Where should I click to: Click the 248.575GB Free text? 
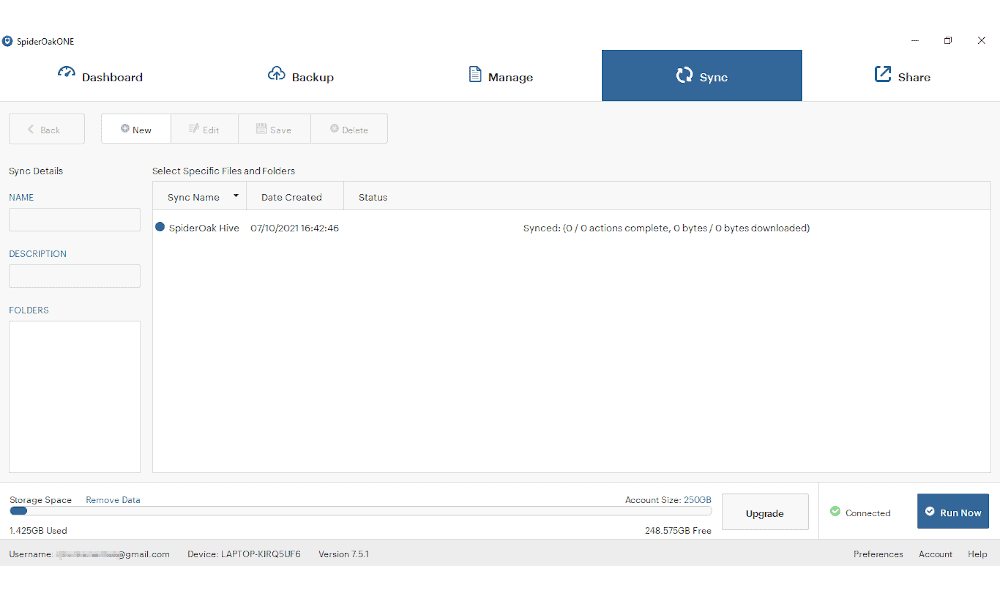[678, 530]
